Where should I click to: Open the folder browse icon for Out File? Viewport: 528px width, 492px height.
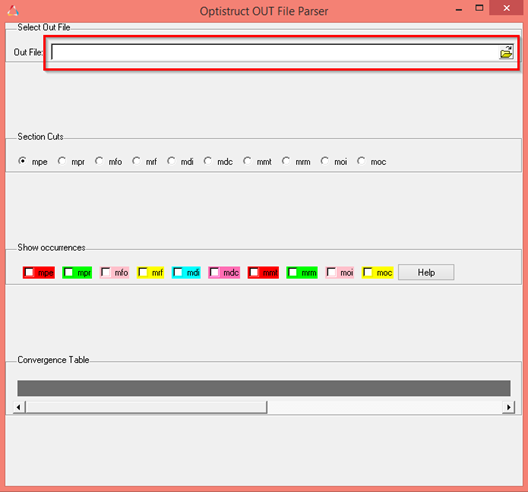coord(506,53)
